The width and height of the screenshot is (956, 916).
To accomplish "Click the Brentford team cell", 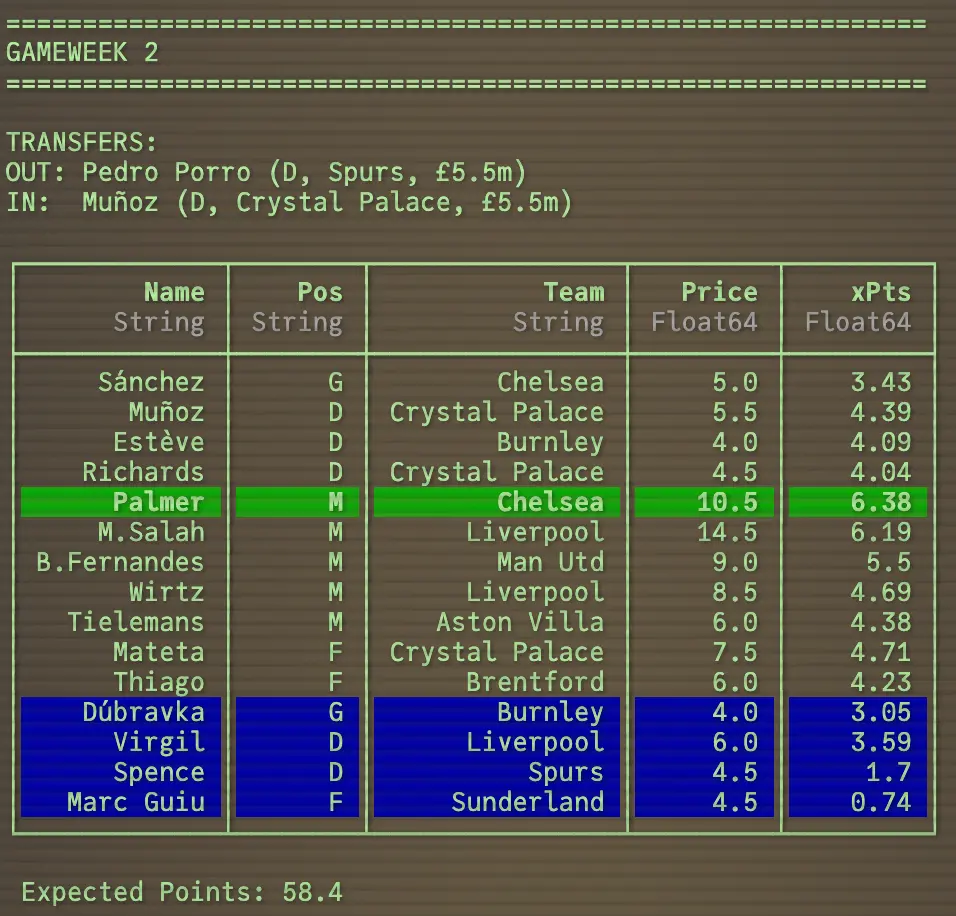I will coord(535,682).
